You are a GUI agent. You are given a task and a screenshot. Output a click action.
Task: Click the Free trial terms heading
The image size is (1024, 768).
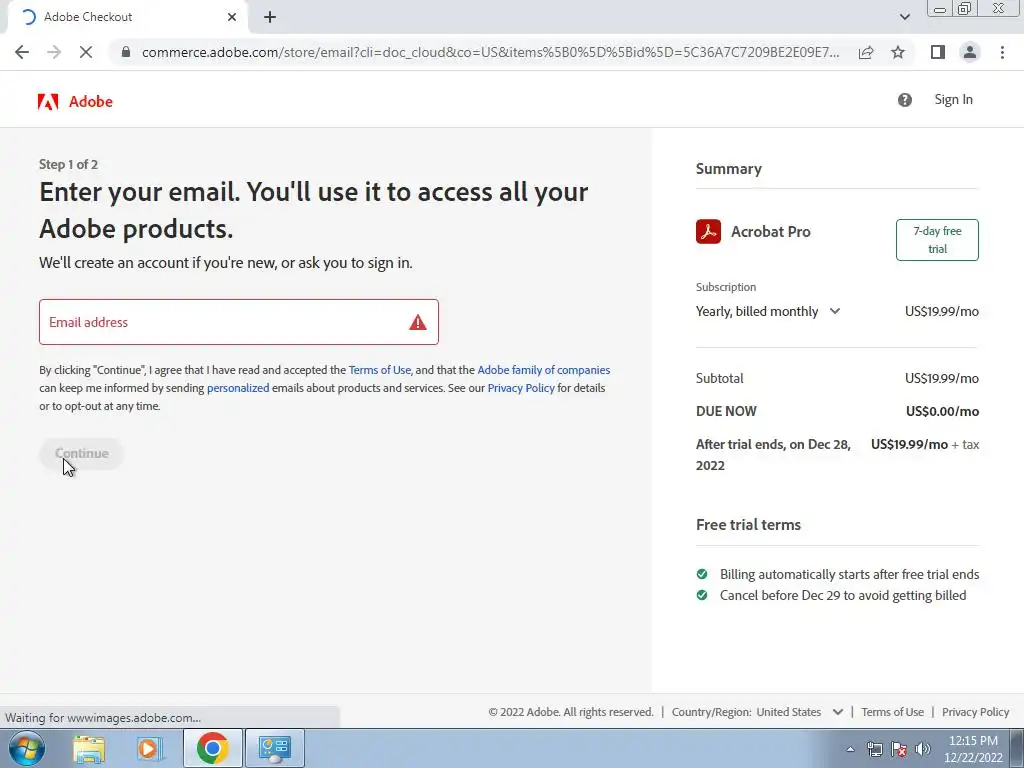(x=748, y=524)
